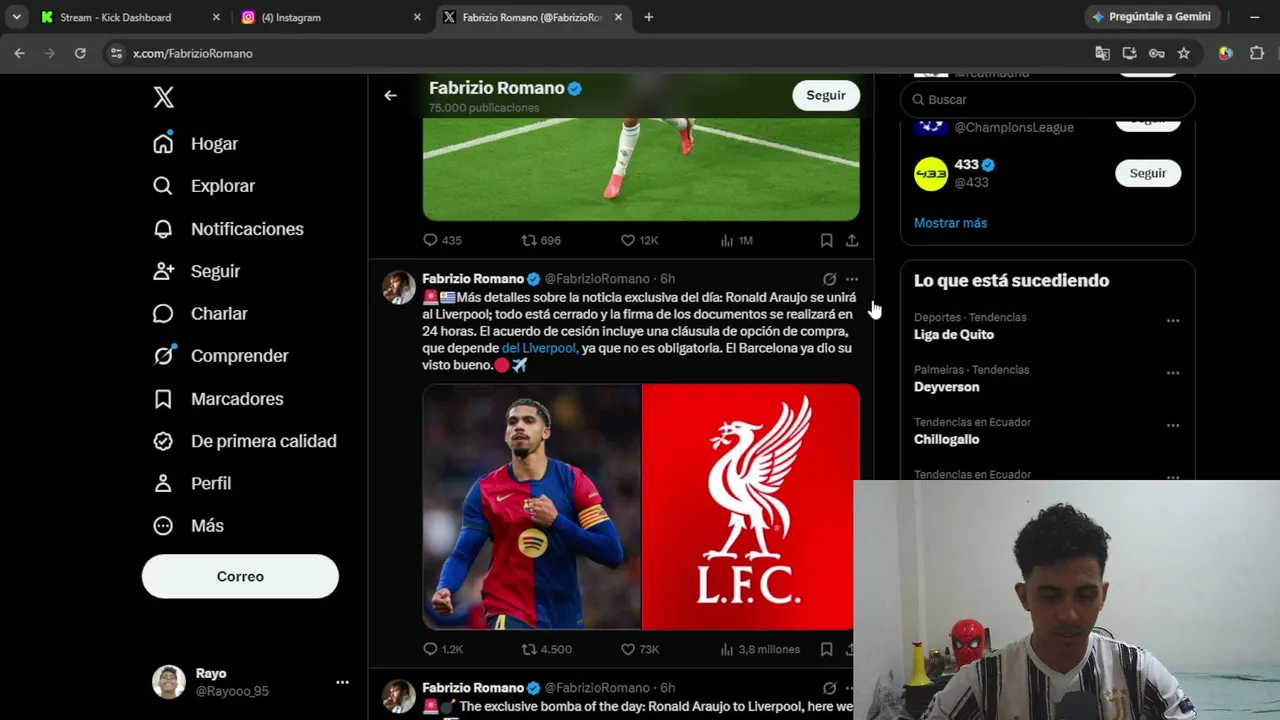Switch to the (4) Instagram tab
Screen dimensions: 1280x720
click(x=332, y=17)
